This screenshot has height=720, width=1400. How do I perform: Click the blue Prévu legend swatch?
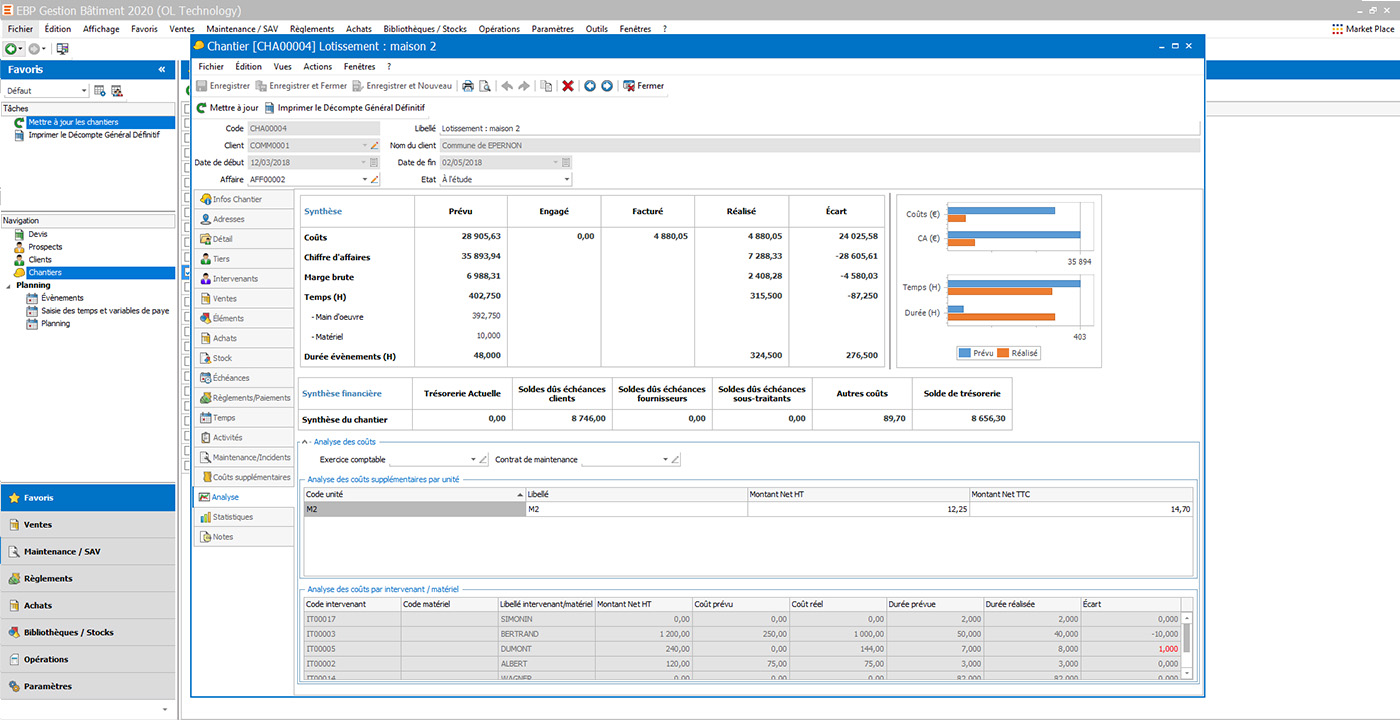coord(965,353)
